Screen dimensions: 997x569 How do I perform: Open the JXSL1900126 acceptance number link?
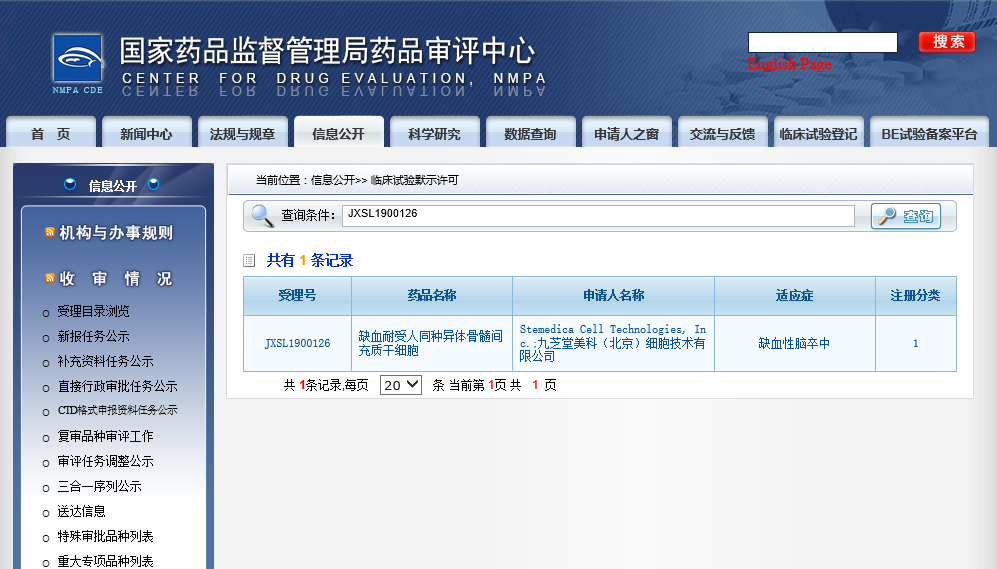click(298, 343)
